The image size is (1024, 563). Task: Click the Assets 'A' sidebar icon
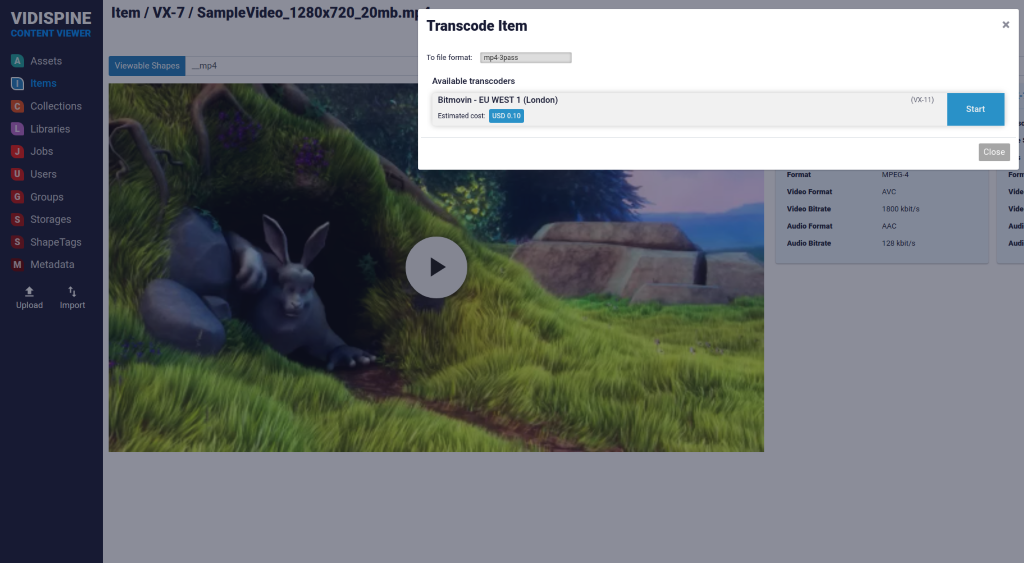tap(17, 61)
